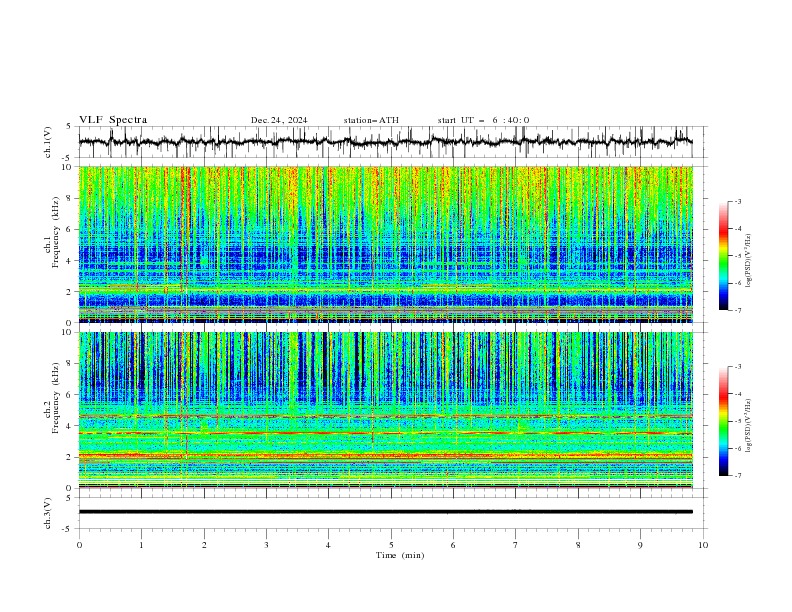Click time axis tick label '4'
792x612 pixels.
[x=328, y=545]
